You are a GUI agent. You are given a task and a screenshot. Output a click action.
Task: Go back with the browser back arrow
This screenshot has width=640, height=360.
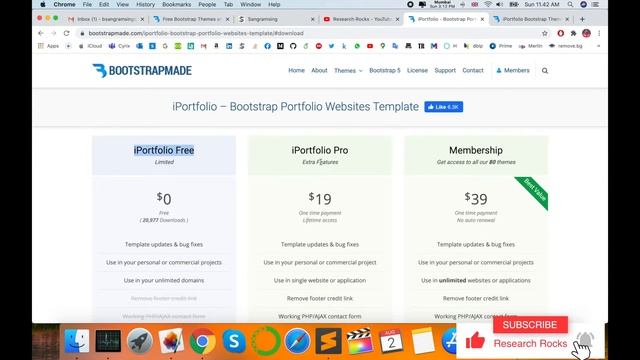pyautogui.click(x=40, y=33)
